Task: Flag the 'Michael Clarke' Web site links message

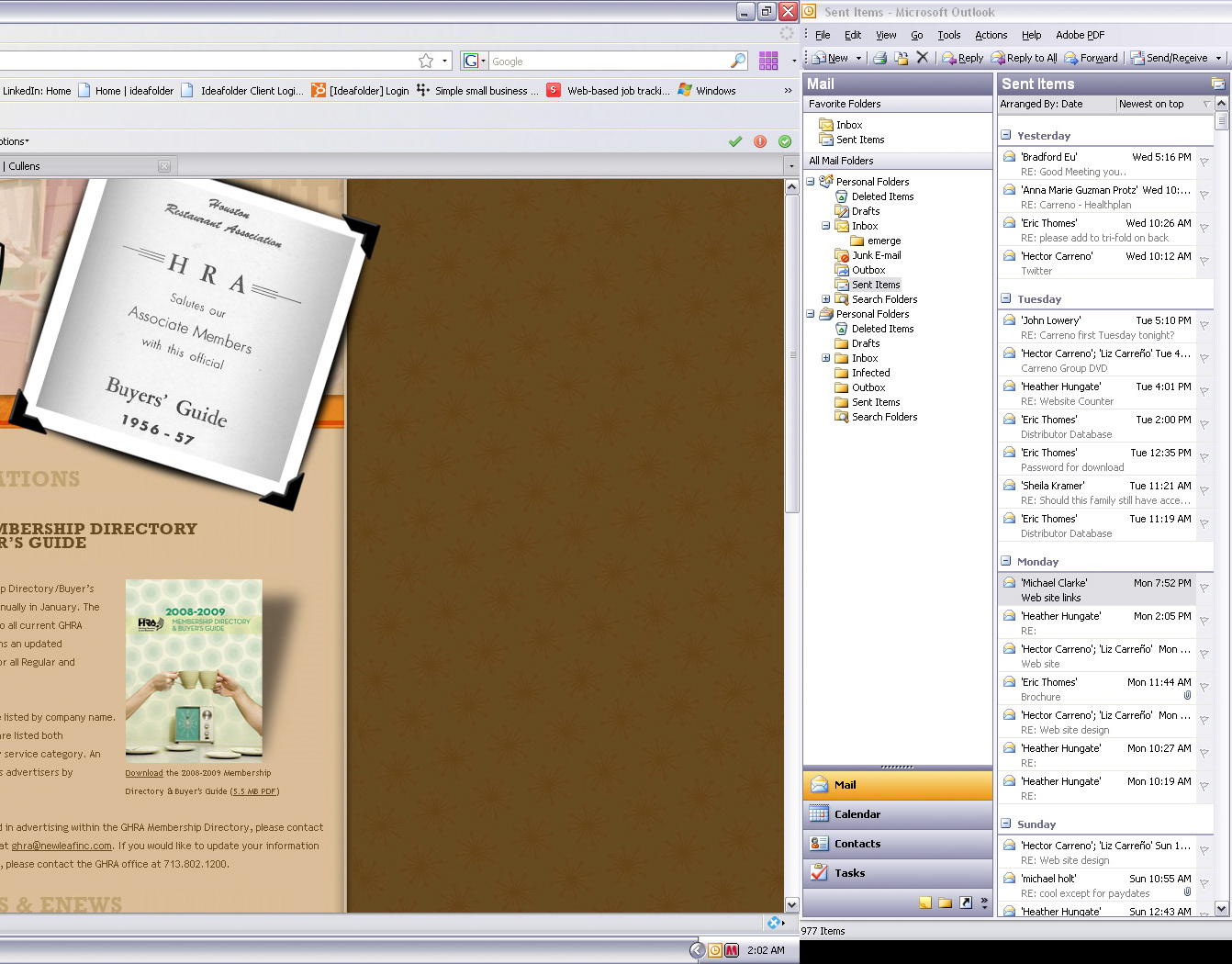Action: coord(1204,588)
